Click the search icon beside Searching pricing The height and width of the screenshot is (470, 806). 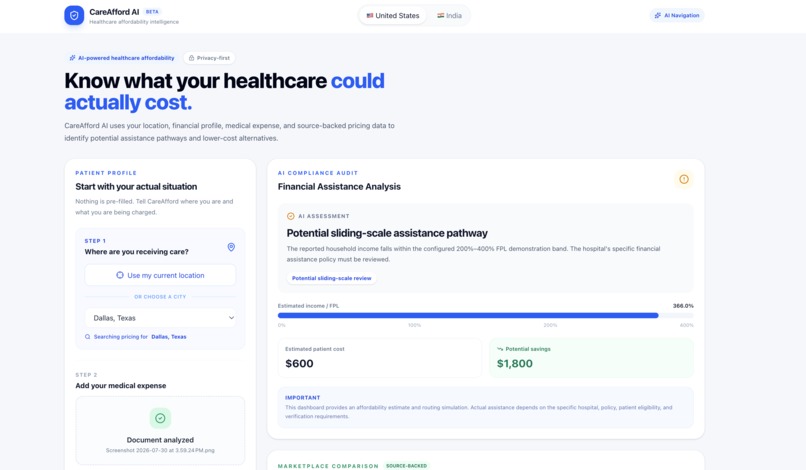pyautogui.click(x=87, y=337)
